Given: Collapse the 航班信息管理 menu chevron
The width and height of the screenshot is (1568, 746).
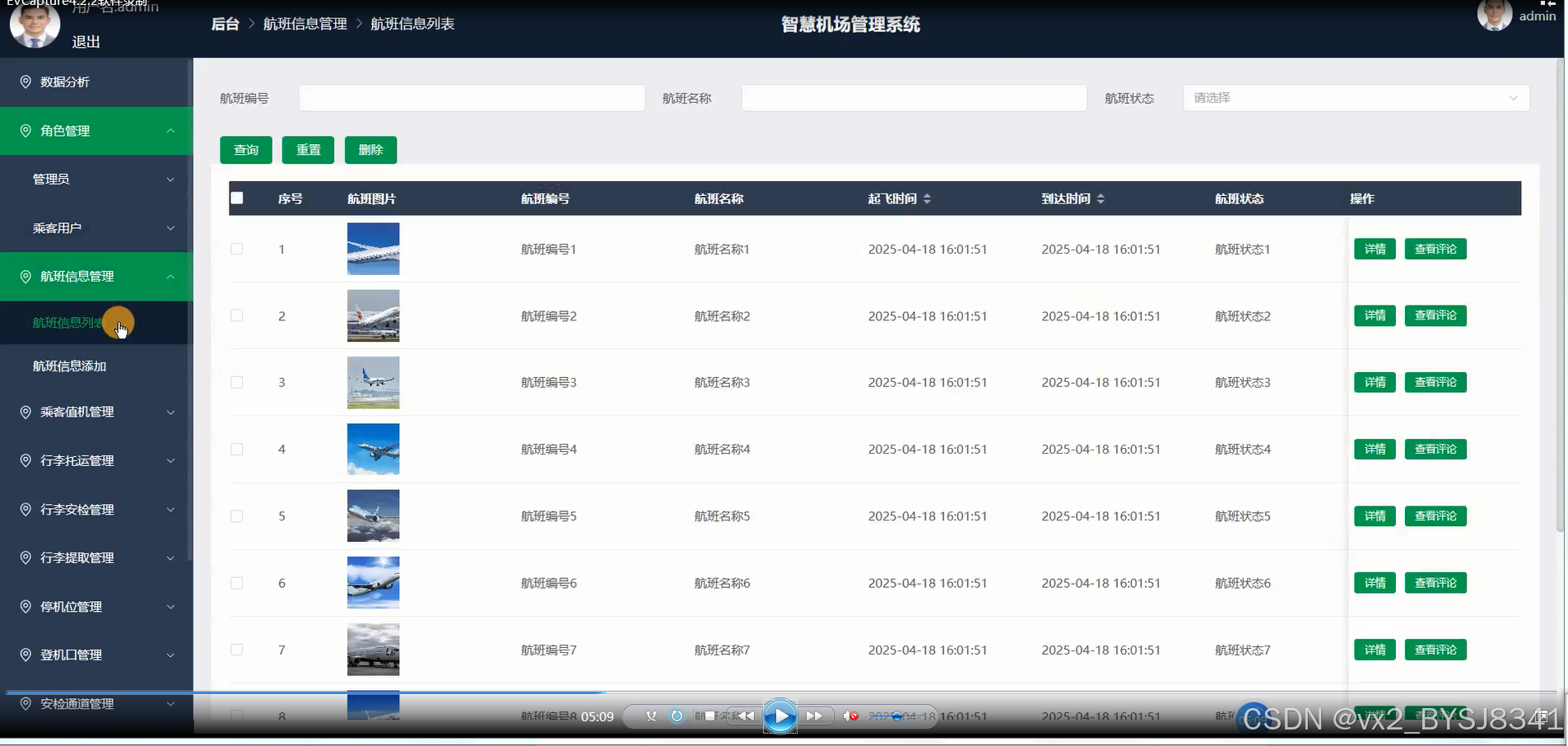Looking at the screenshot, I should (x=170, y=277).
